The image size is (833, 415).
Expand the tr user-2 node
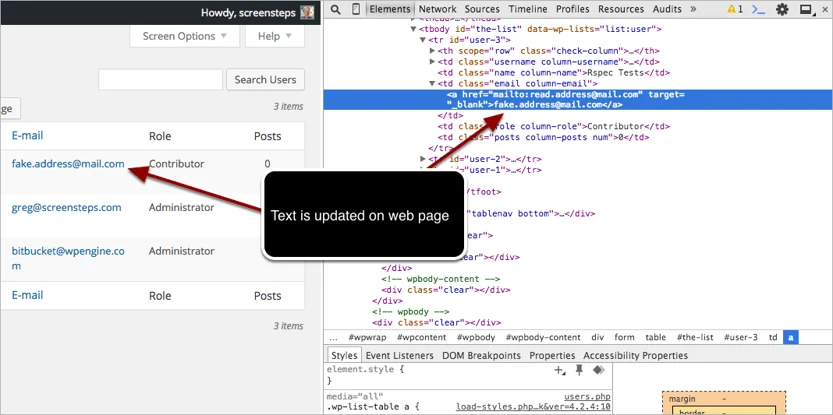click(x=423, y=159)
